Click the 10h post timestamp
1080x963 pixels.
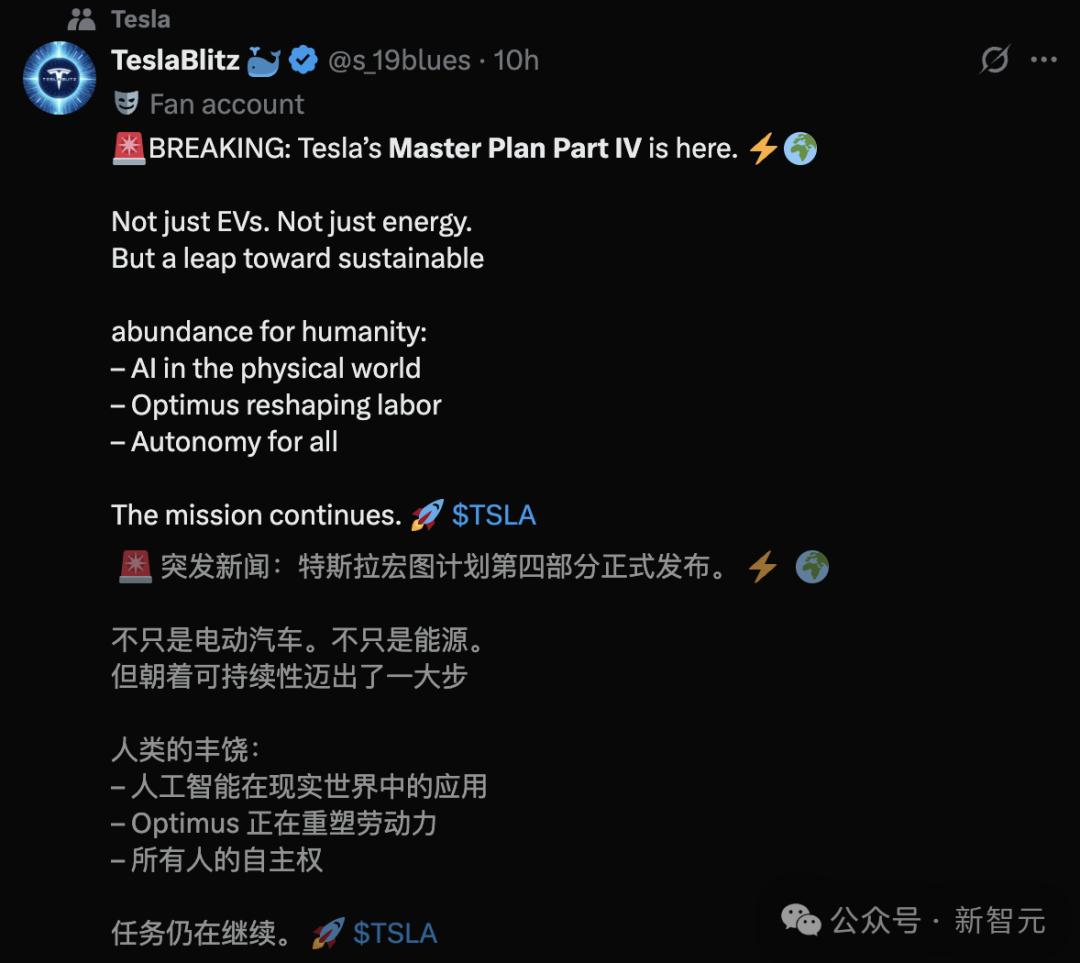click(x=517, y=60)
